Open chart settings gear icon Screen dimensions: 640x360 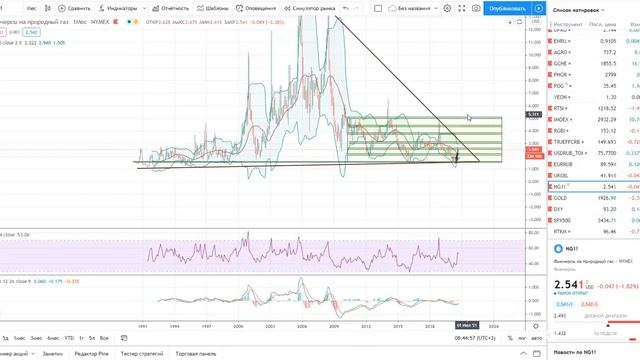pyautogui.click(x=447, y=8)
